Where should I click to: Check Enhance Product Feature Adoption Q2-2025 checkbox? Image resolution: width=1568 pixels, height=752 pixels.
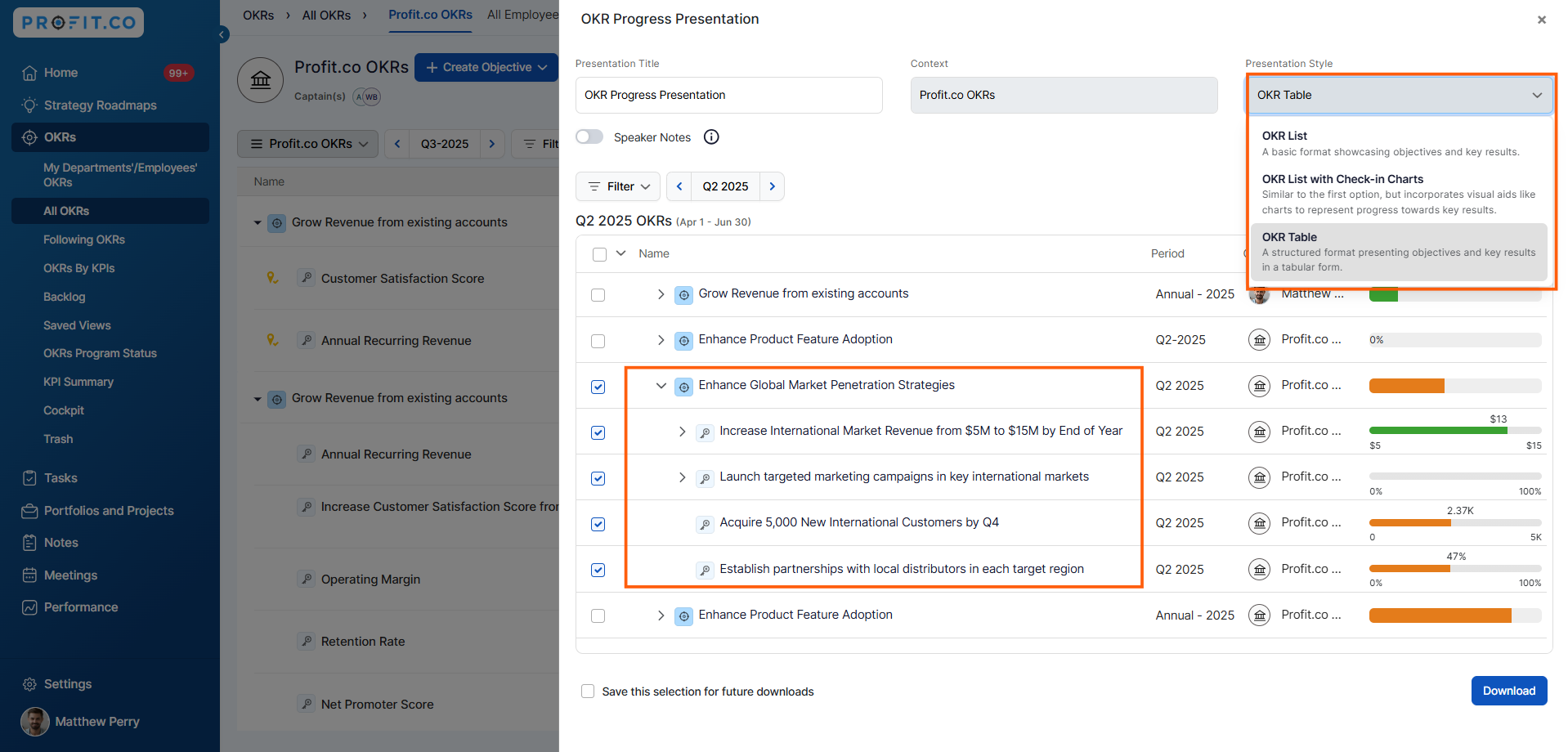point(598,341)
